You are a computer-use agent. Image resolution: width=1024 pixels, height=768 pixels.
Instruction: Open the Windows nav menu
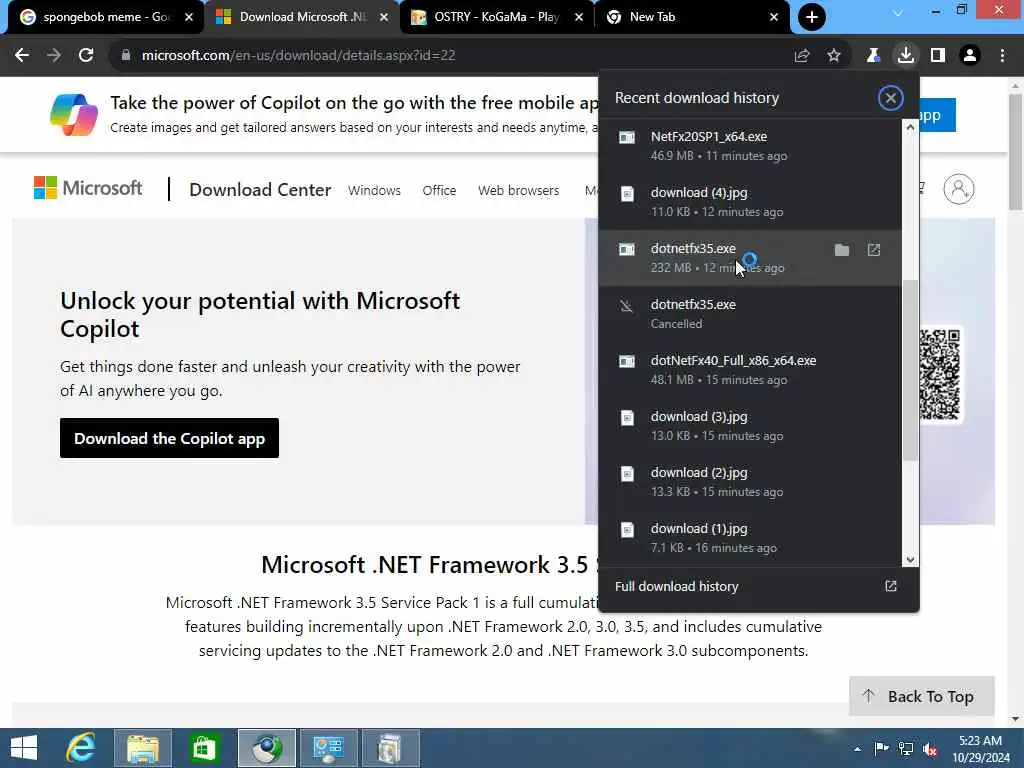pyautogui.click(x=374, y=191)
